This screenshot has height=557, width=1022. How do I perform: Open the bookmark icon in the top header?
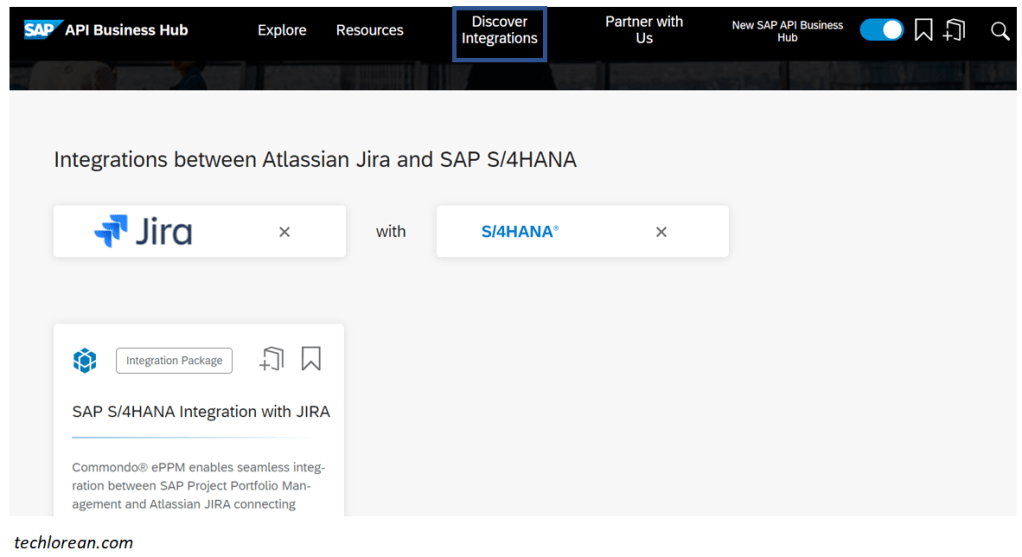(923, 30)
